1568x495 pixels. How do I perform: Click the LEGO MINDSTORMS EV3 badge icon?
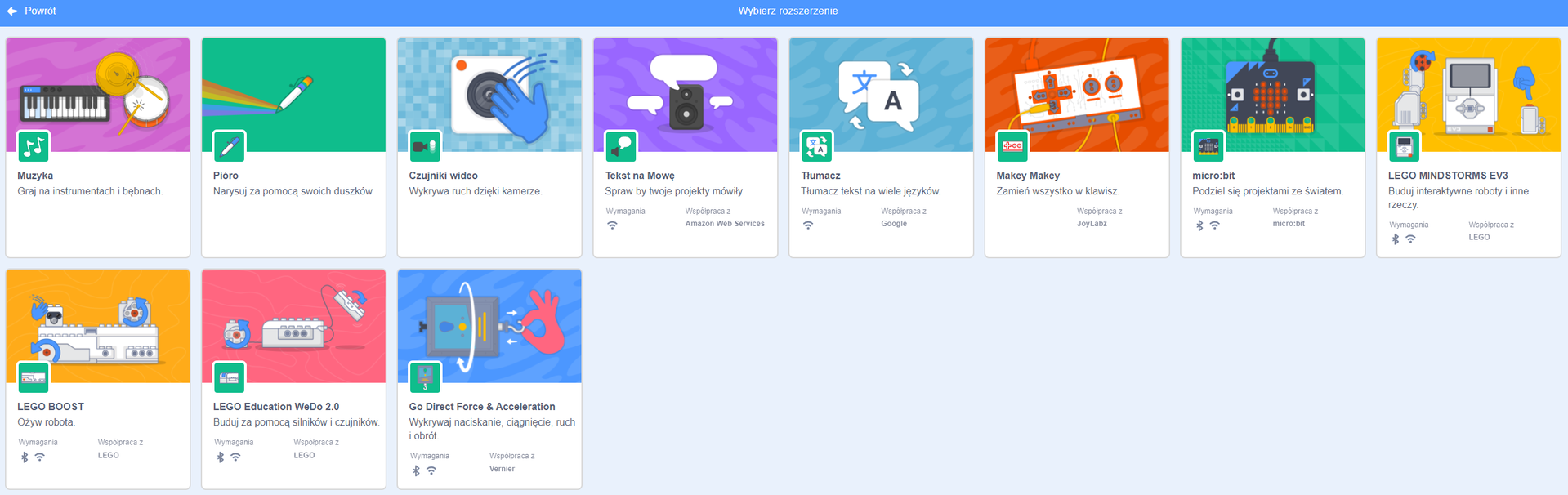coord(1404,147)
